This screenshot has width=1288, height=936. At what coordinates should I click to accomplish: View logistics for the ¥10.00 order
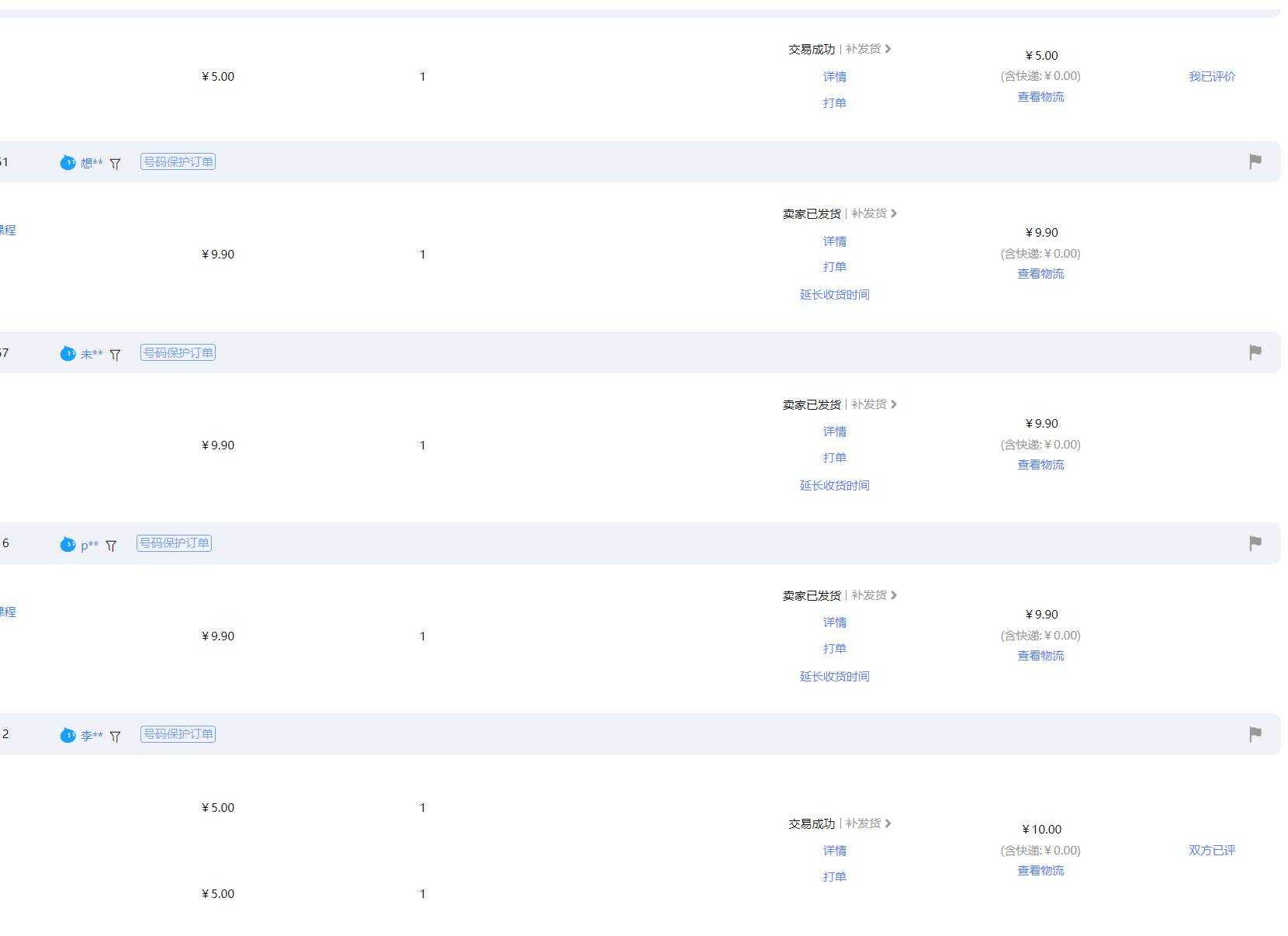pos(1040,870)
